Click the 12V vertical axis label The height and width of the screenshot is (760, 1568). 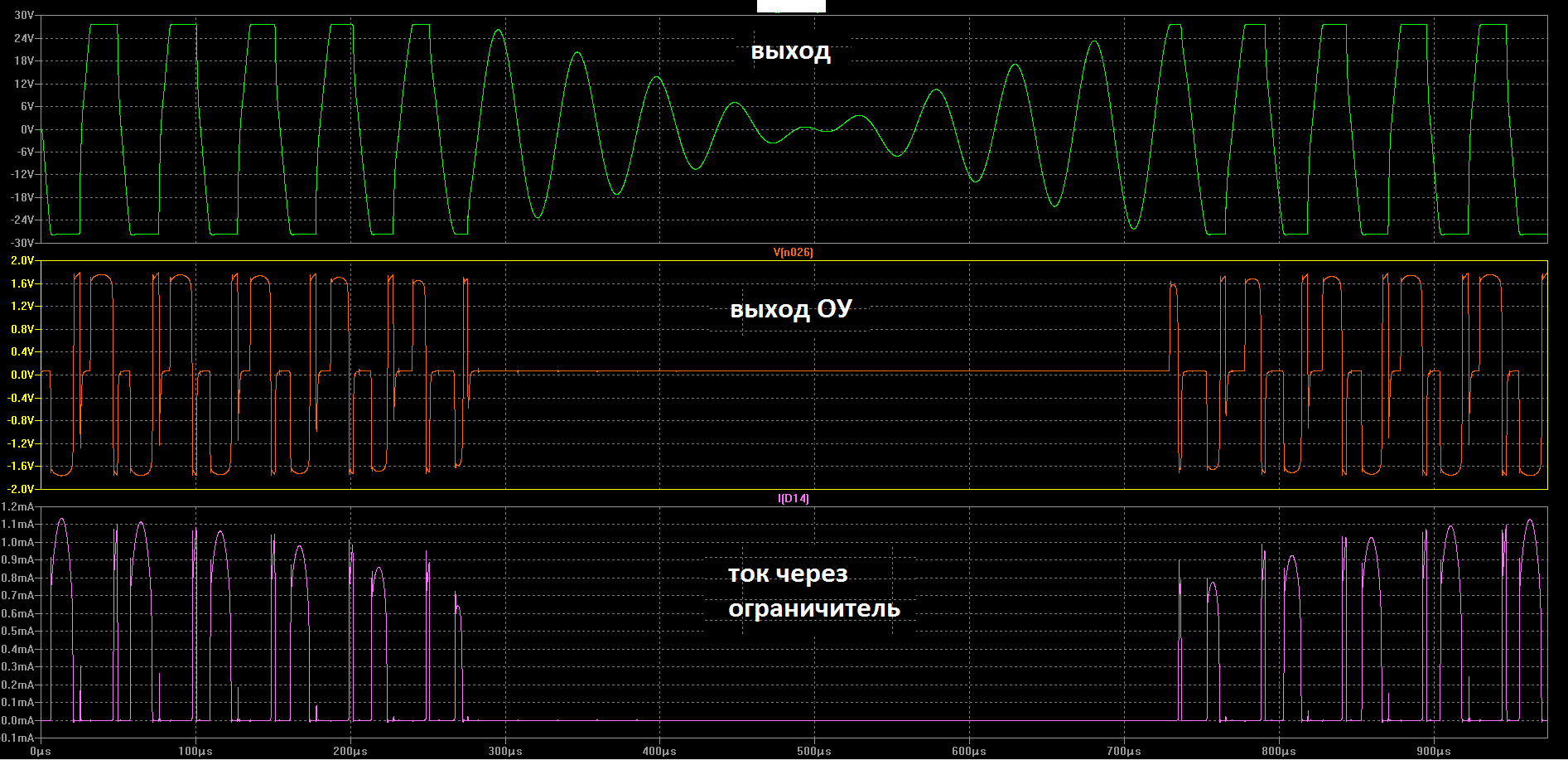pos(24,84)
